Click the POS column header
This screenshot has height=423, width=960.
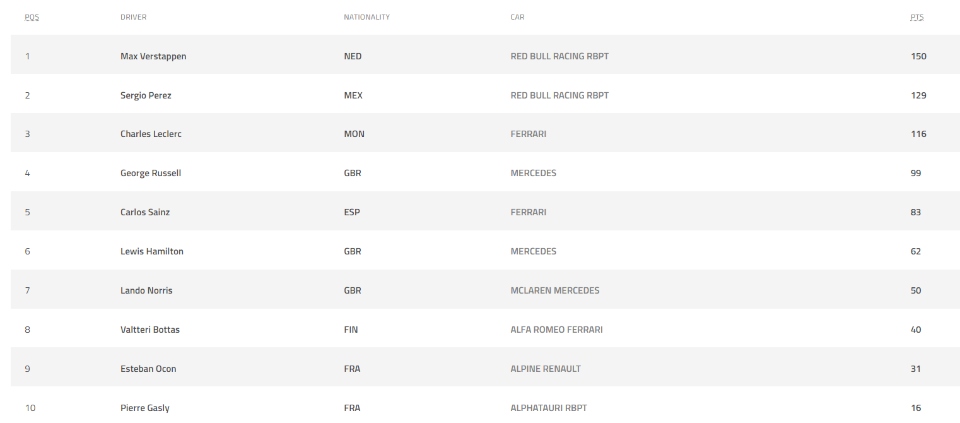pyautogui.click(x=28, y=17)
